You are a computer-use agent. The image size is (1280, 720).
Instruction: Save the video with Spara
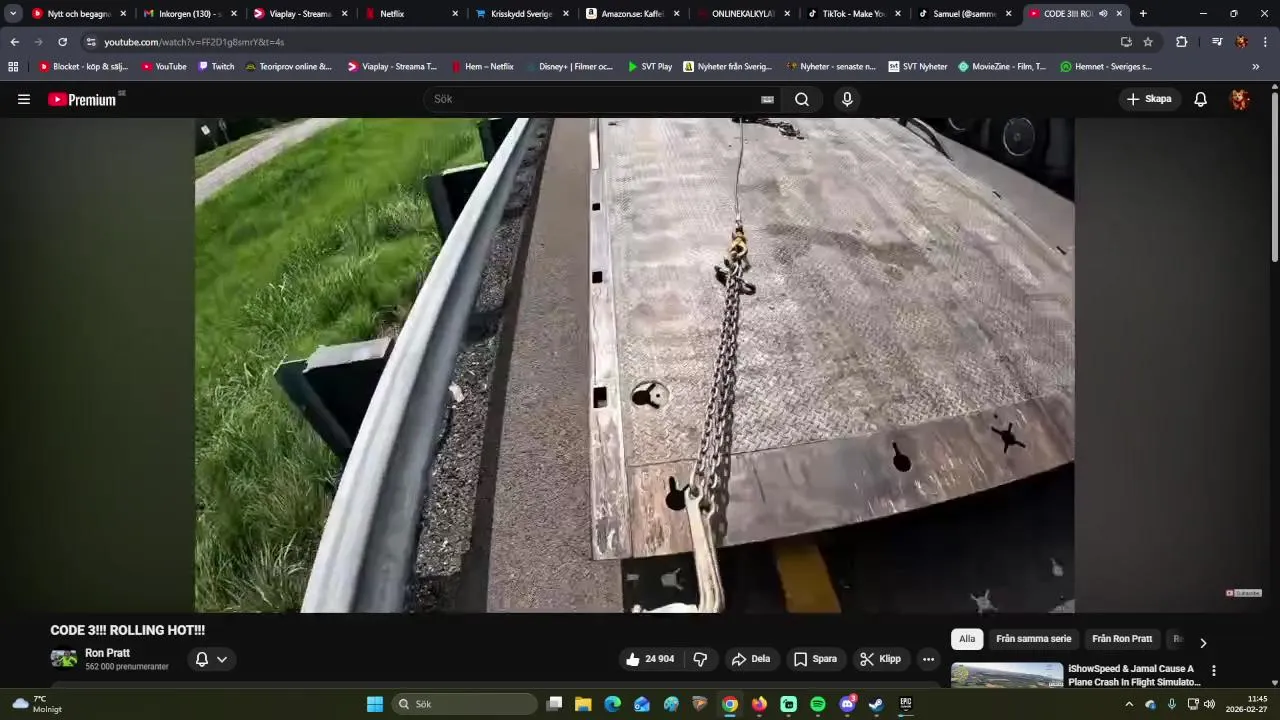click(x=815, y=659)
